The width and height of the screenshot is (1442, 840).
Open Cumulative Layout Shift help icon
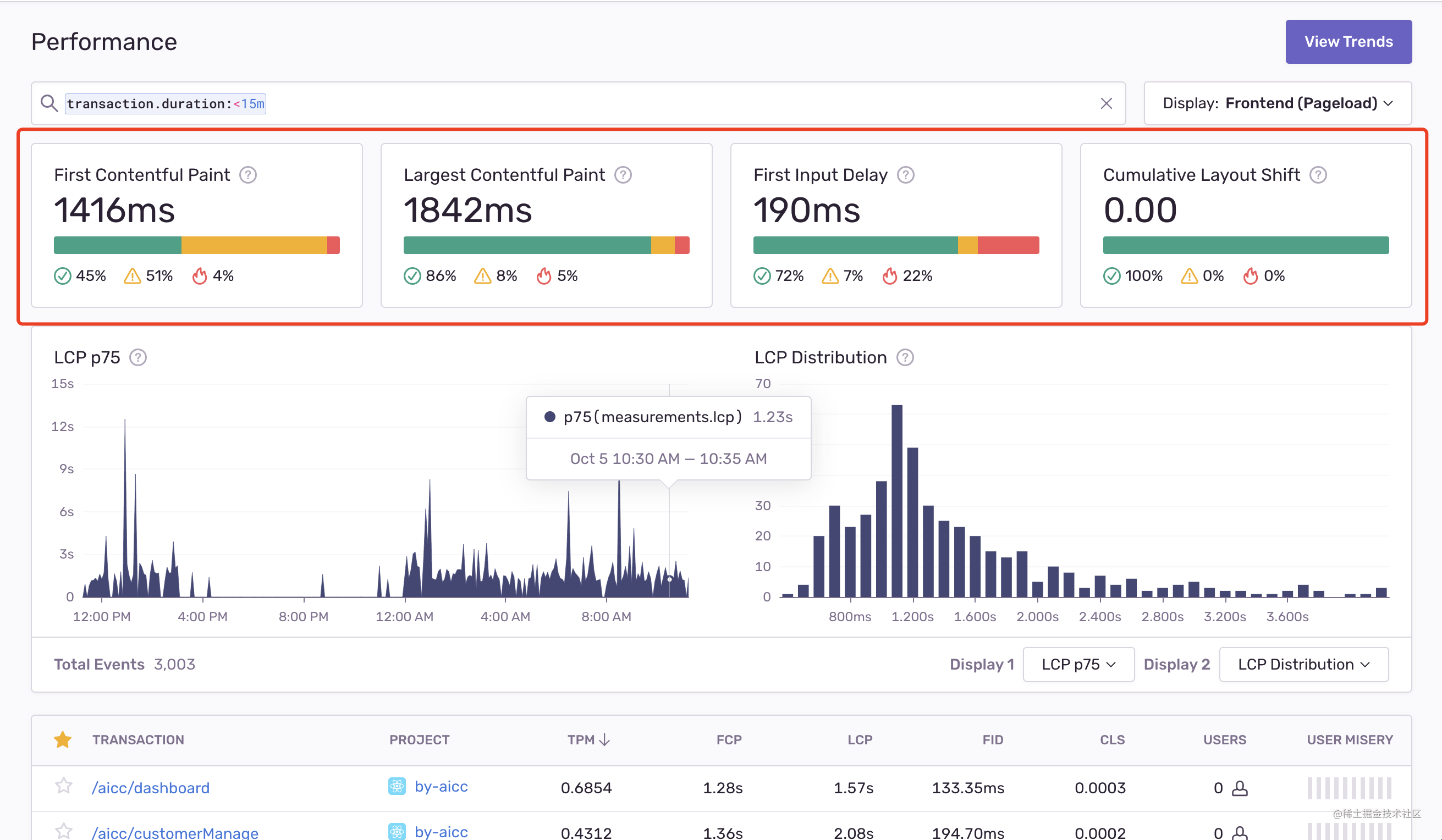pyautogui.click(x=1318, y=174)
